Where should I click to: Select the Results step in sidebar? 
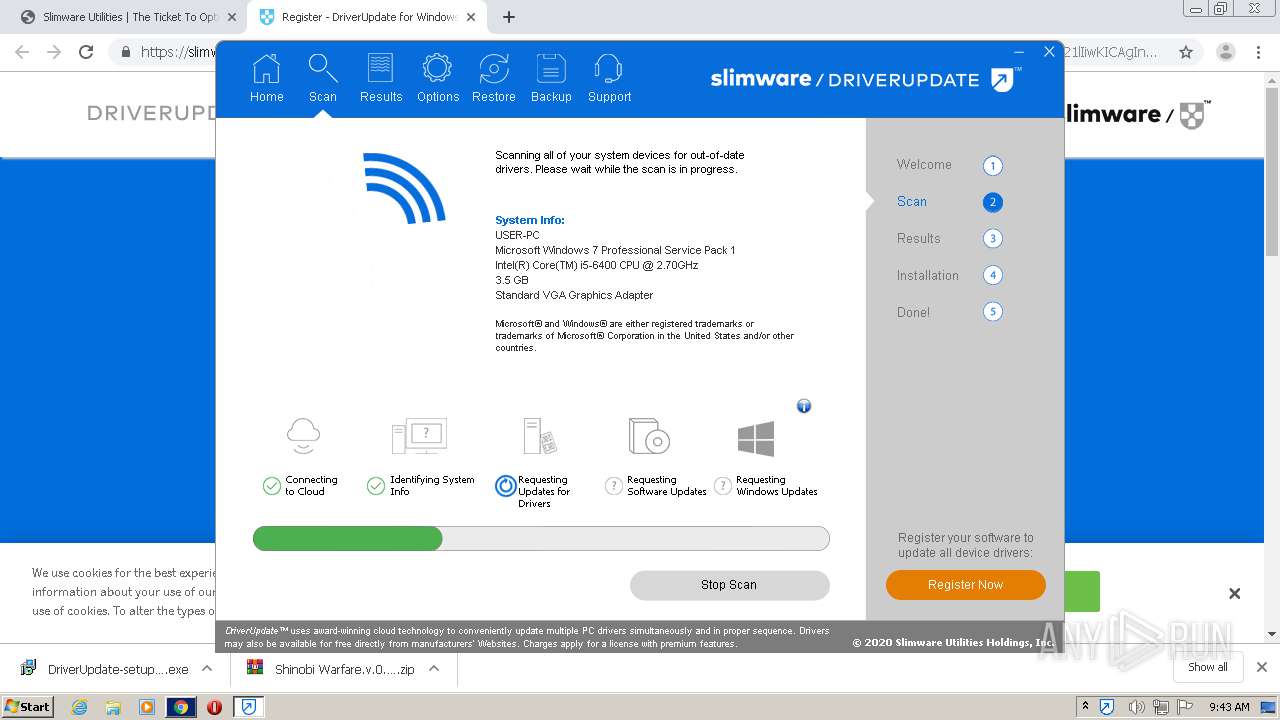(918, 239)
